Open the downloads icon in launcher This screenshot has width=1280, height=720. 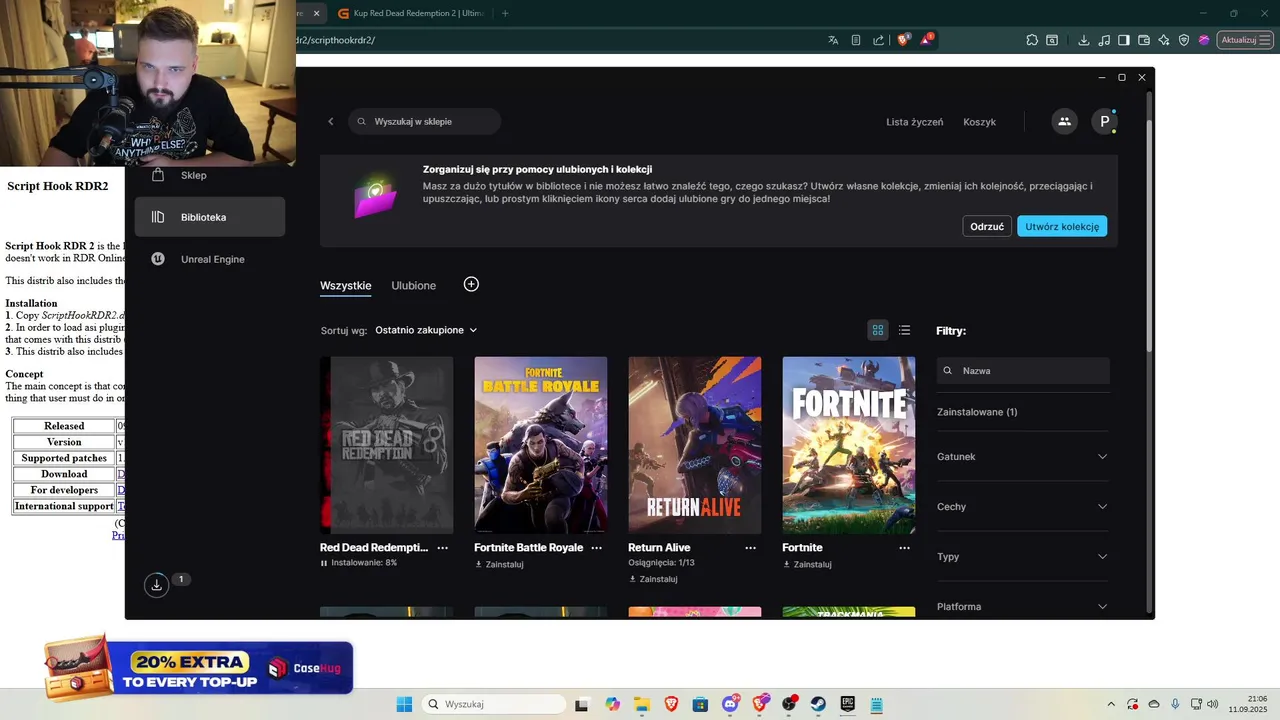click(156, 586)
